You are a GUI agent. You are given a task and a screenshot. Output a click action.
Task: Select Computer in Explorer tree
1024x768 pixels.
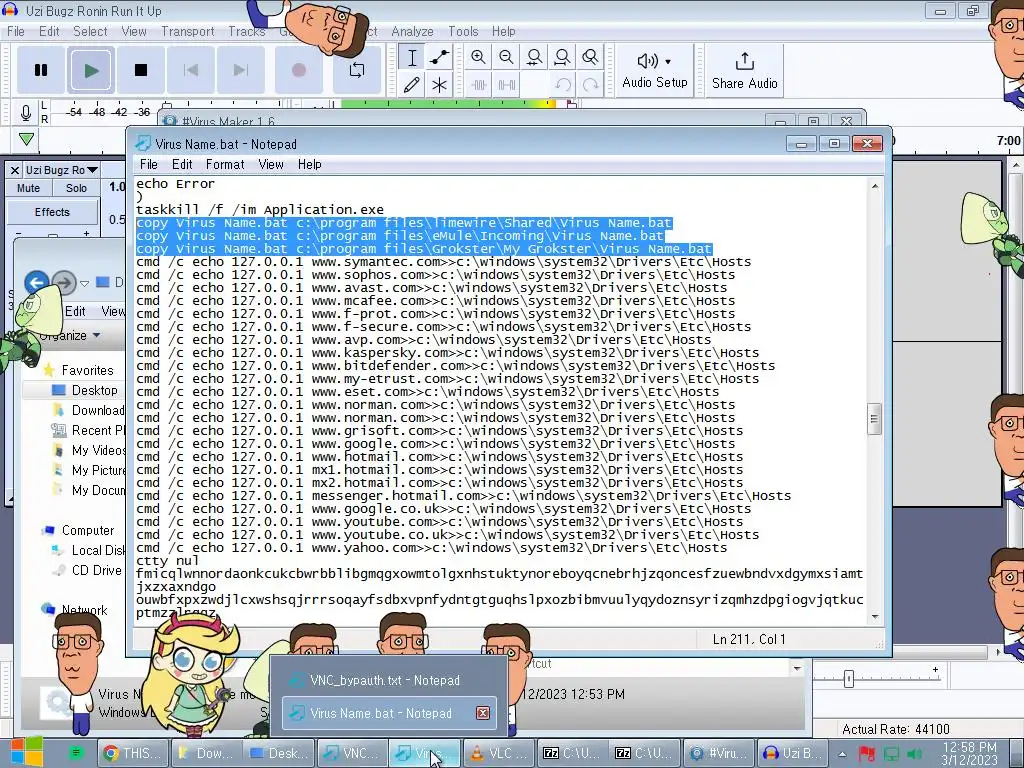(x=78, y=530)
